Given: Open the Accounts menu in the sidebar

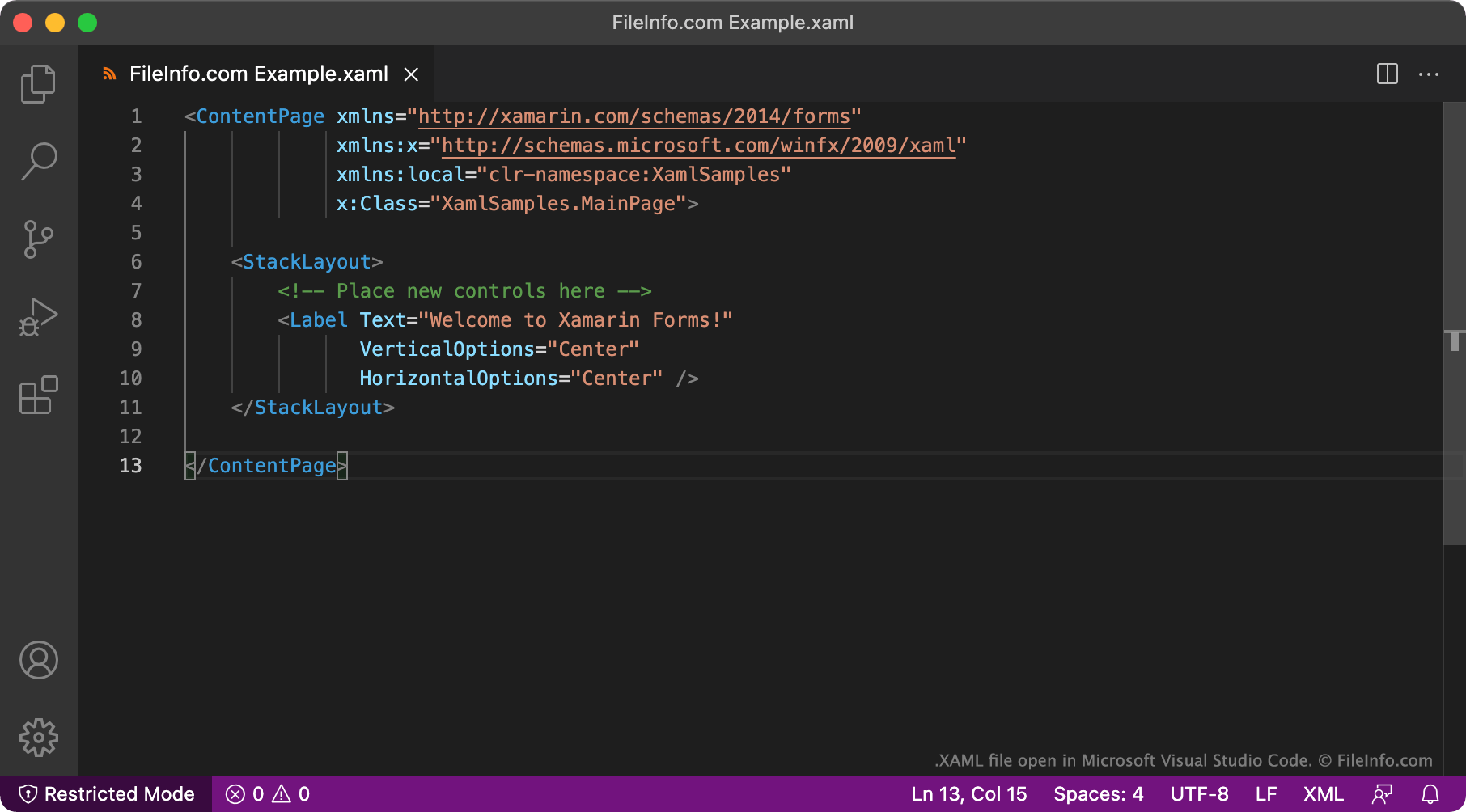Looking at the screenshot, I should coord(38,660).
